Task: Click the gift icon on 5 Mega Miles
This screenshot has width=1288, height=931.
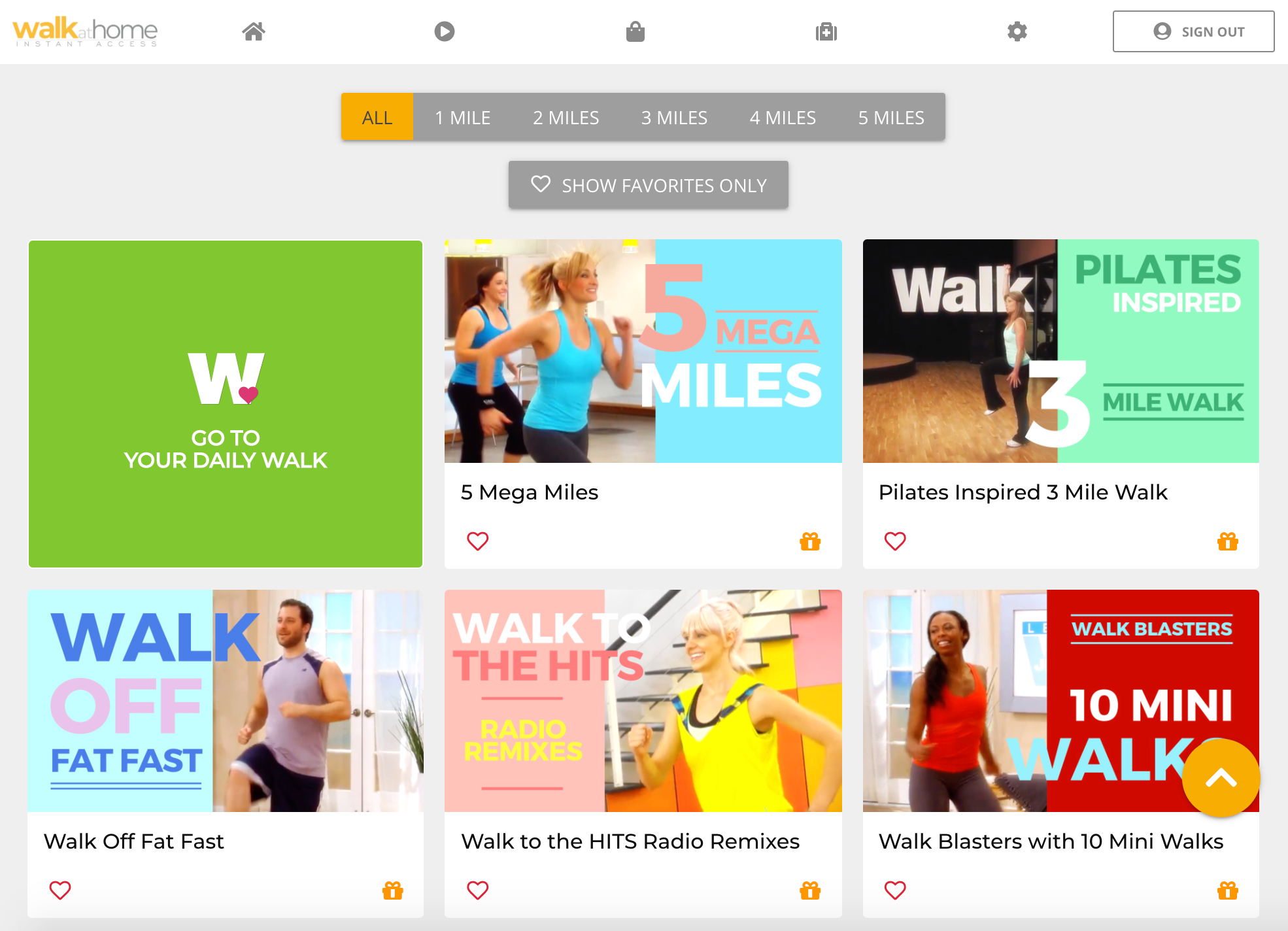Action: pos(810,541)
